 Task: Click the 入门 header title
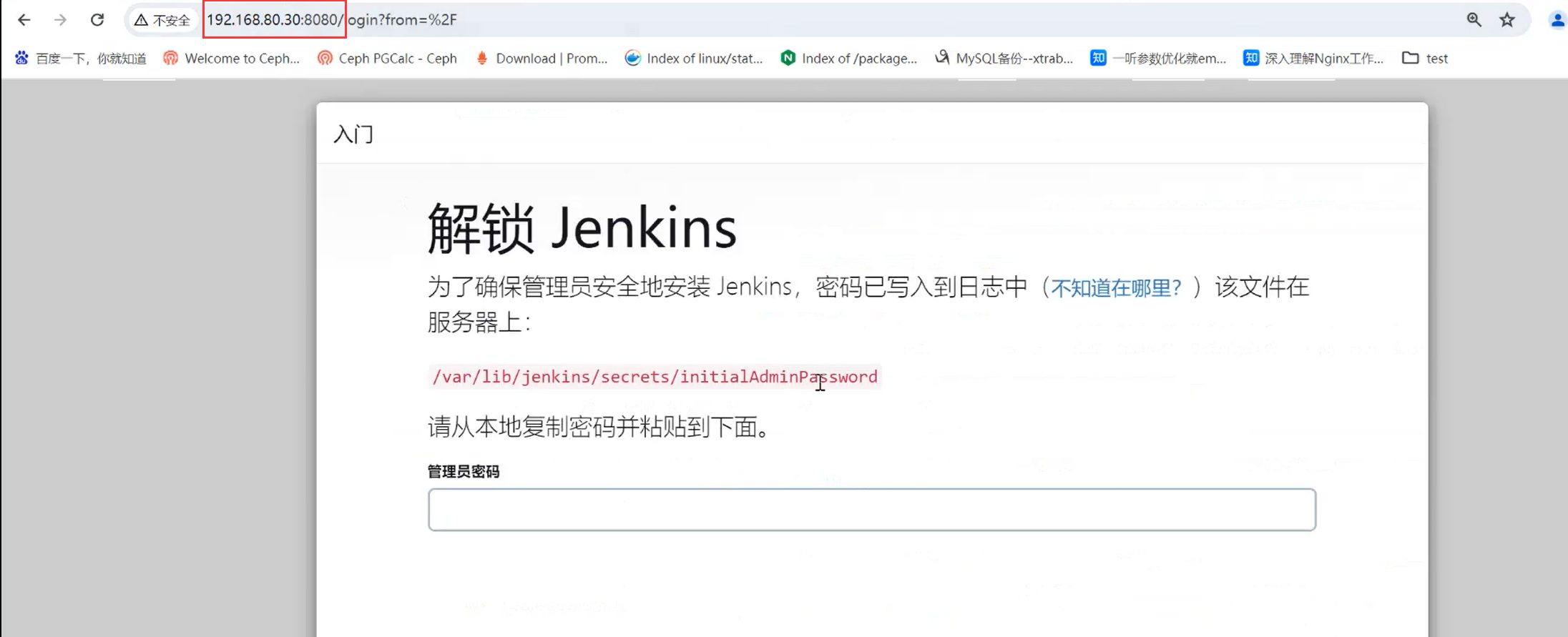353,134
